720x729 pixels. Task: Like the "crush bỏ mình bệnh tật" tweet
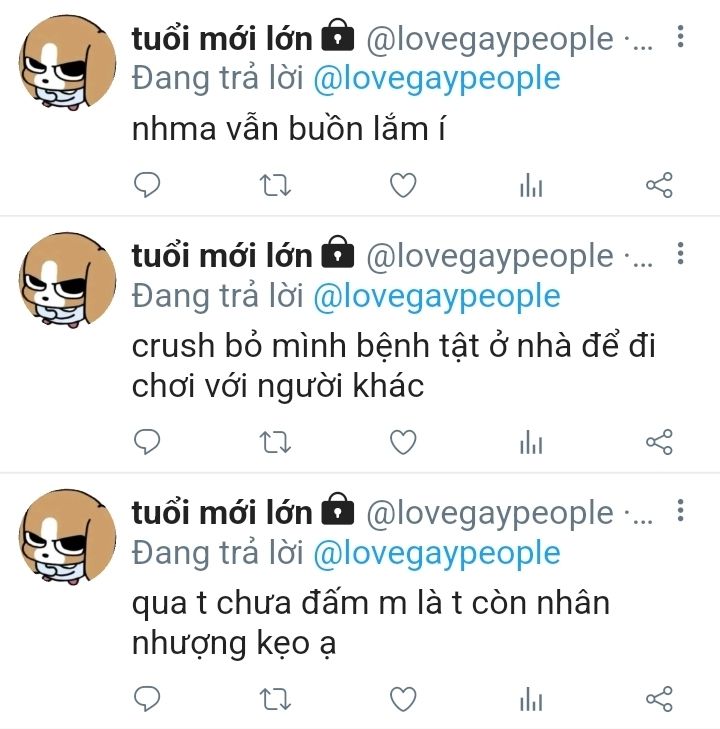pos(403,442)
